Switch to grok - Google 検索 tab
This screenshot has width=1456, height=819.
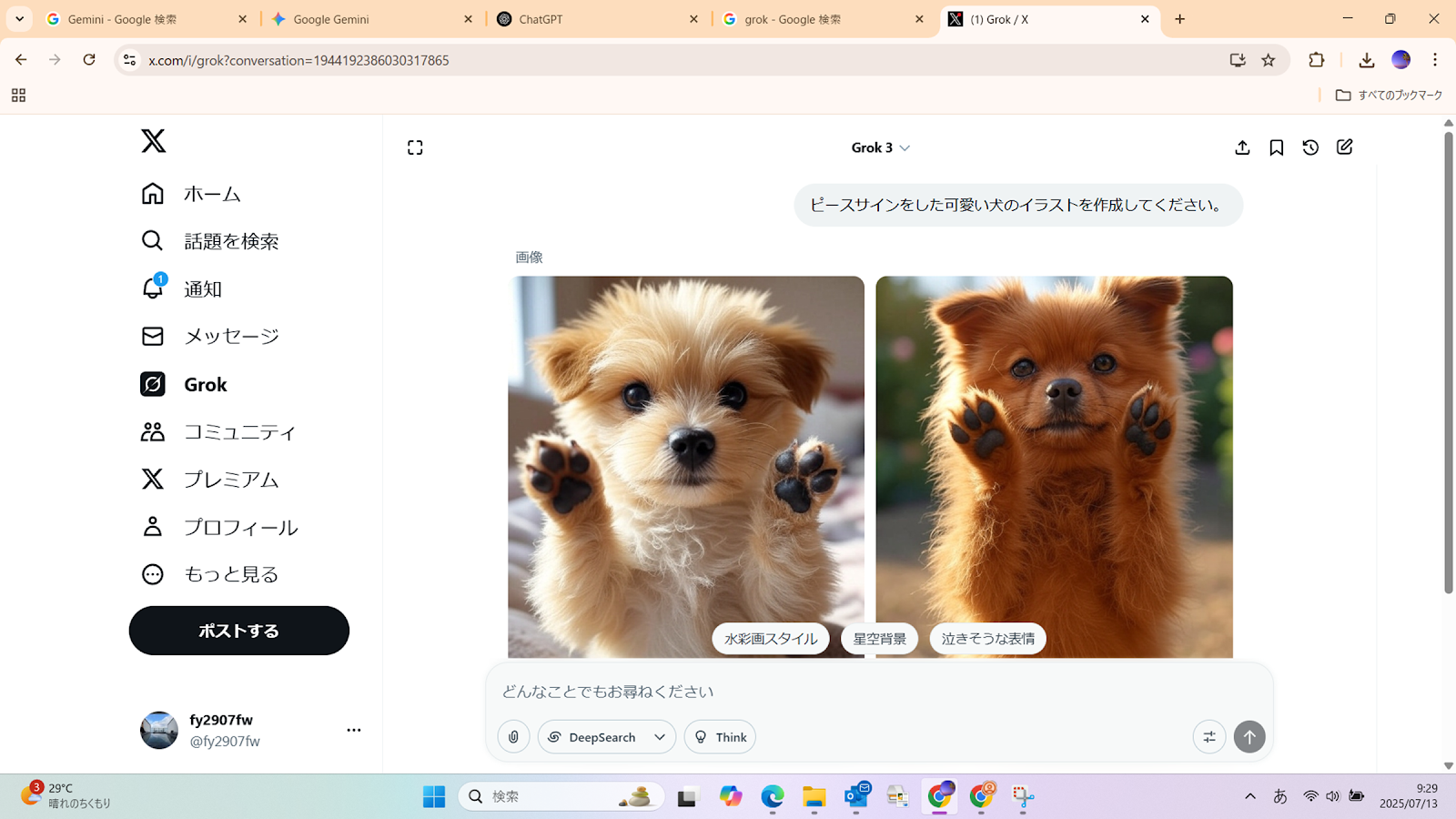pyautogui.click(x=823, y=19)
